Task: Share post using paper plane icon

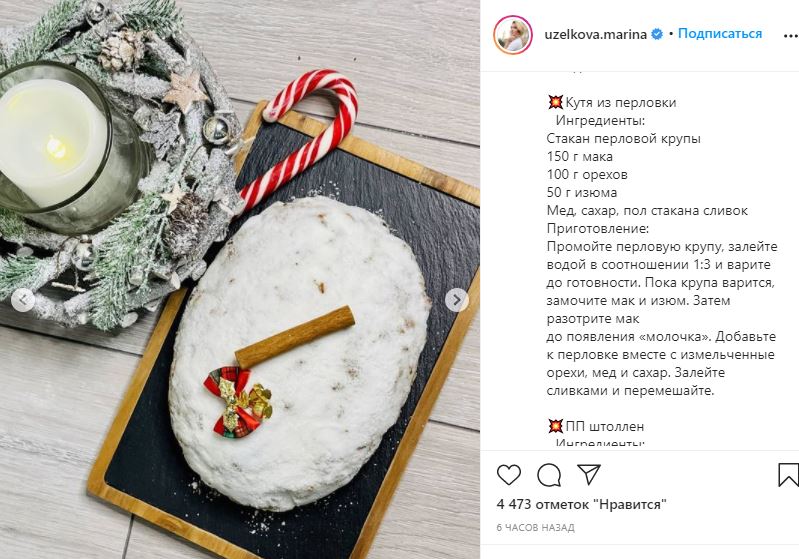Action: click(x=589, y=474)
